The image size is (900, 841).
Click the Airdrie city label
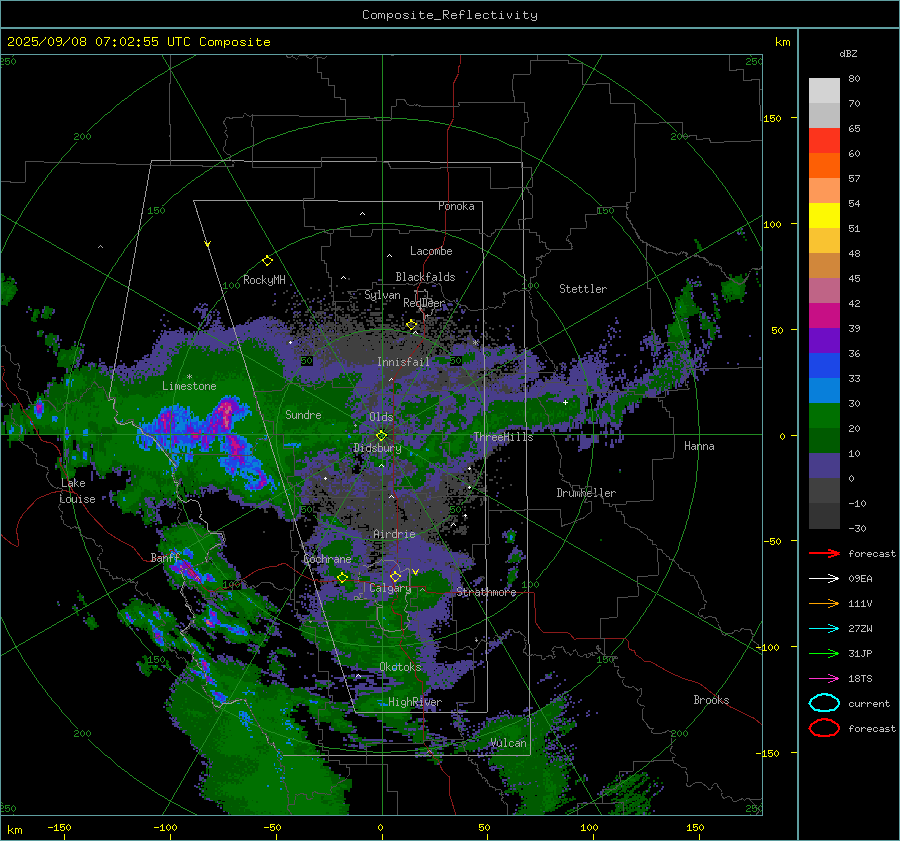pyautogui.click(x=394, y=534)
